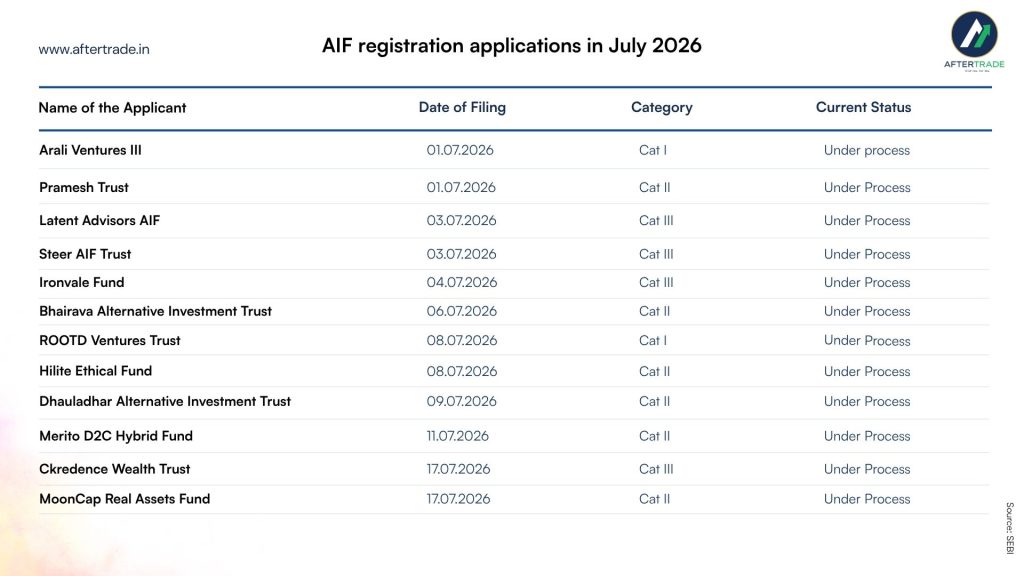Click the filing date of Ckredence Wealth Trust
The image size is (1024, 576).
click(x=458, y=469)
